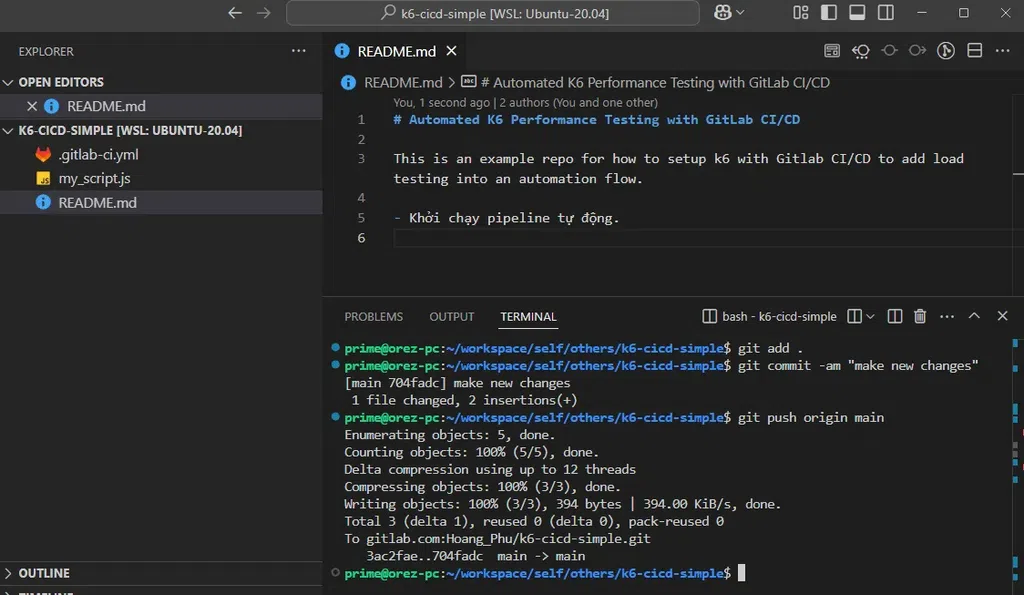Screen dimensions: 1024x595
Task: Toggle the primary side bar
Action: 829,12
